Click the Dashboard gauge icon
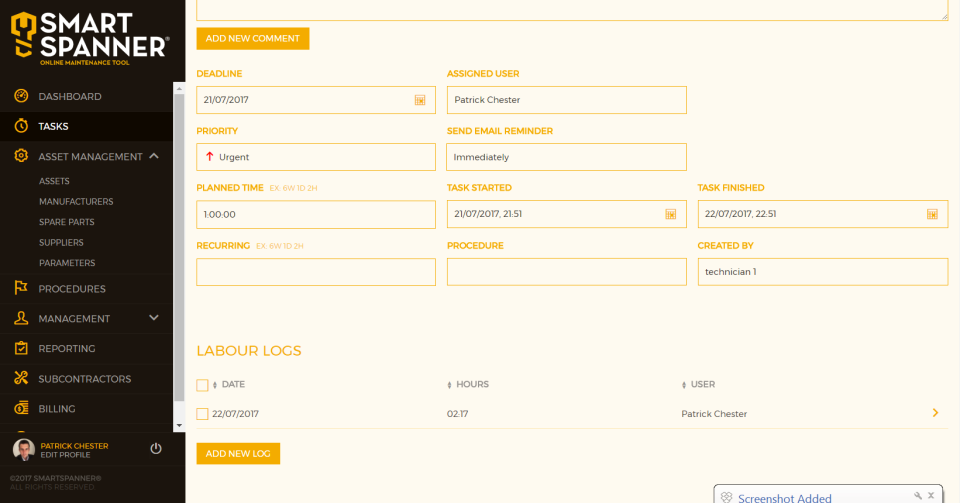This screenshot has height=503, width=960. click(x=21, y=96)
